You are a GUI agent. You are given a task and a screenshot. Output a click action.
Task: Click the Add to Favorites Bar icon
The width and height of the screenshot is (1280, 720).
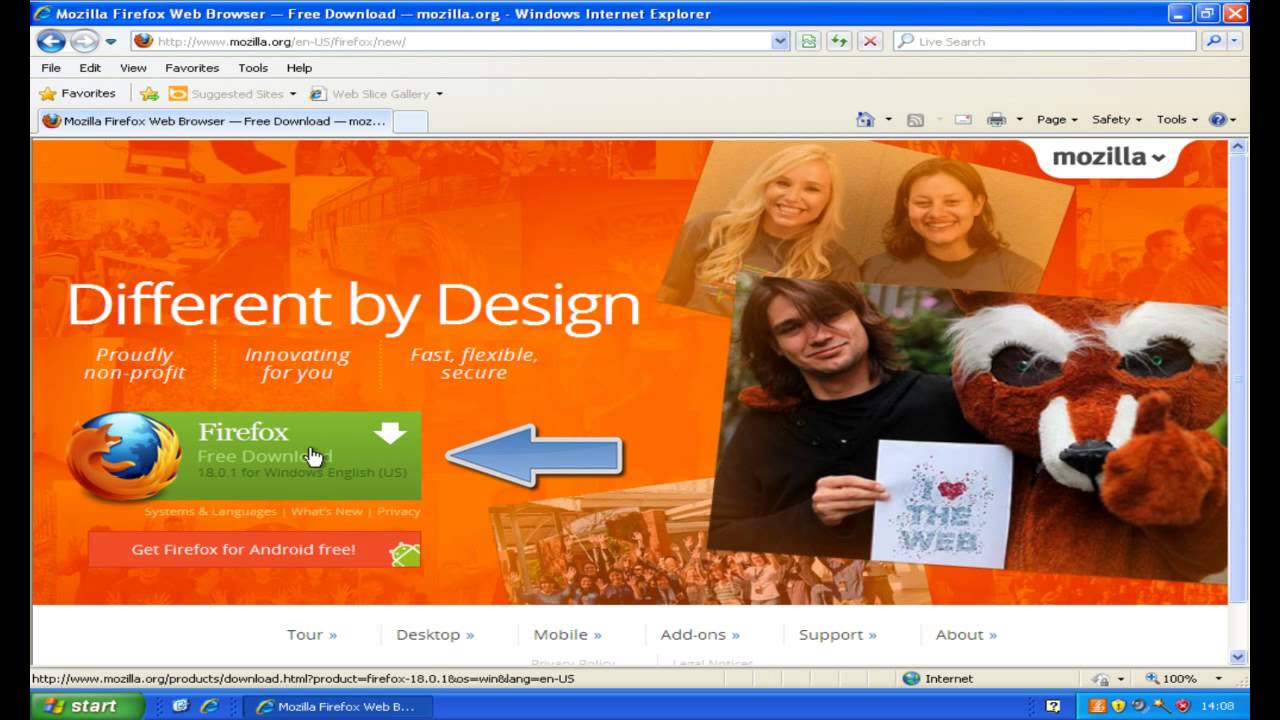[149, 93]
